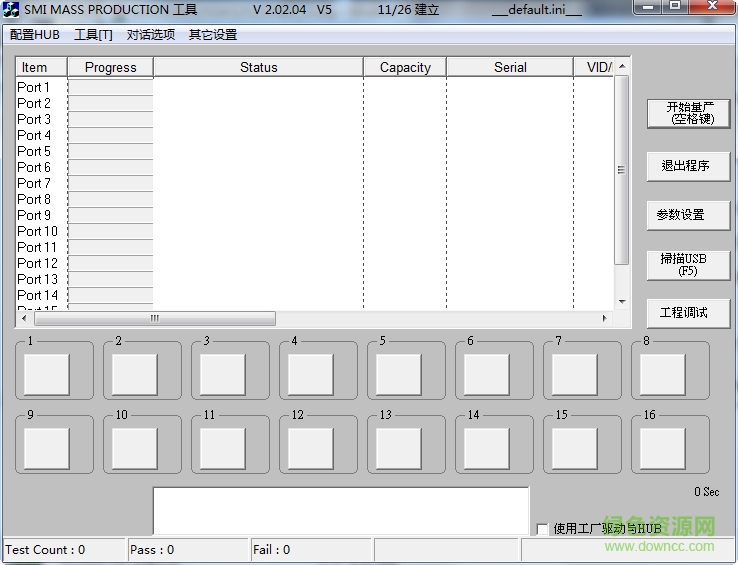Click the port slot 15 box
This screenshot has height=565, width=738.
click(x=575, y=449)
